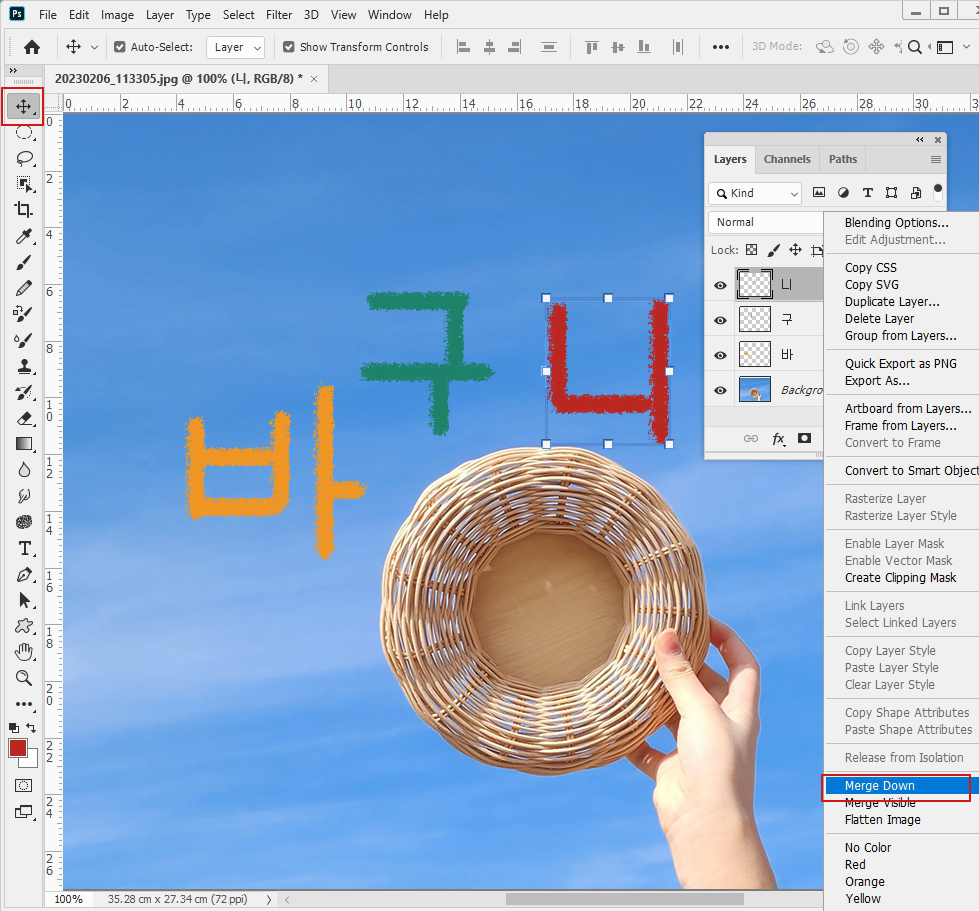Select the Eyedropper tool
979x911 pixels.
[24, 236]
